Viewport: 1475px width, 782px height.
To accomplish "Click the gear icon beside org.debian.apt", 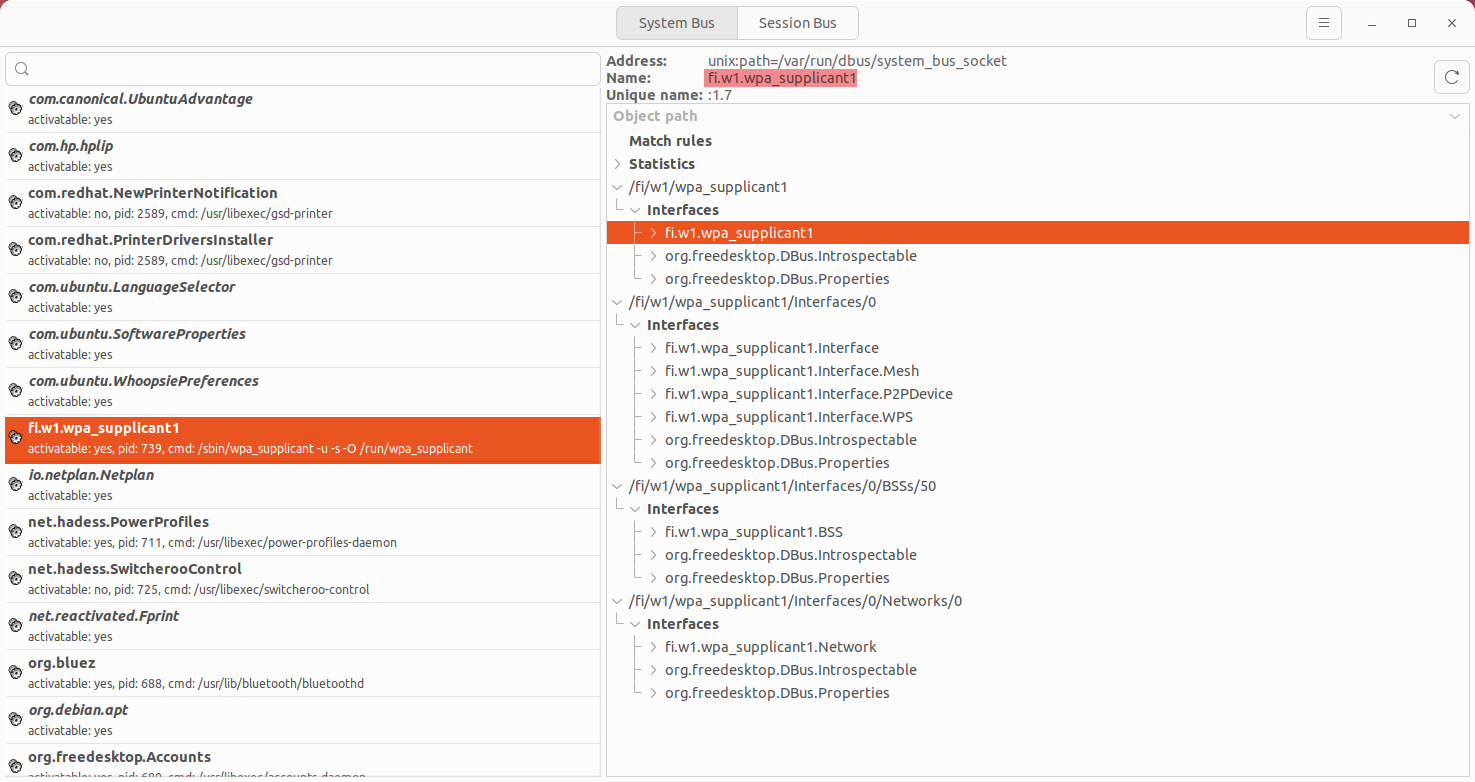I will pos(16,719).
